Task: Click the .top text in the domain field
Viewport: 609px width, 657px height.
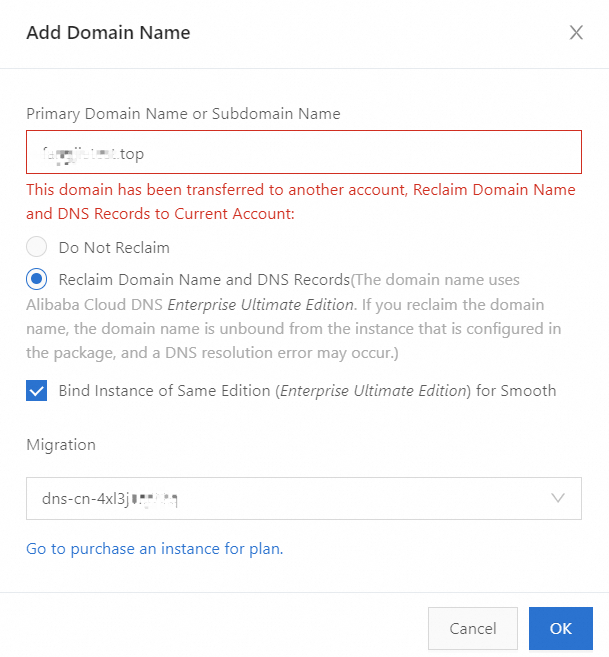Action: click(132, 154)
